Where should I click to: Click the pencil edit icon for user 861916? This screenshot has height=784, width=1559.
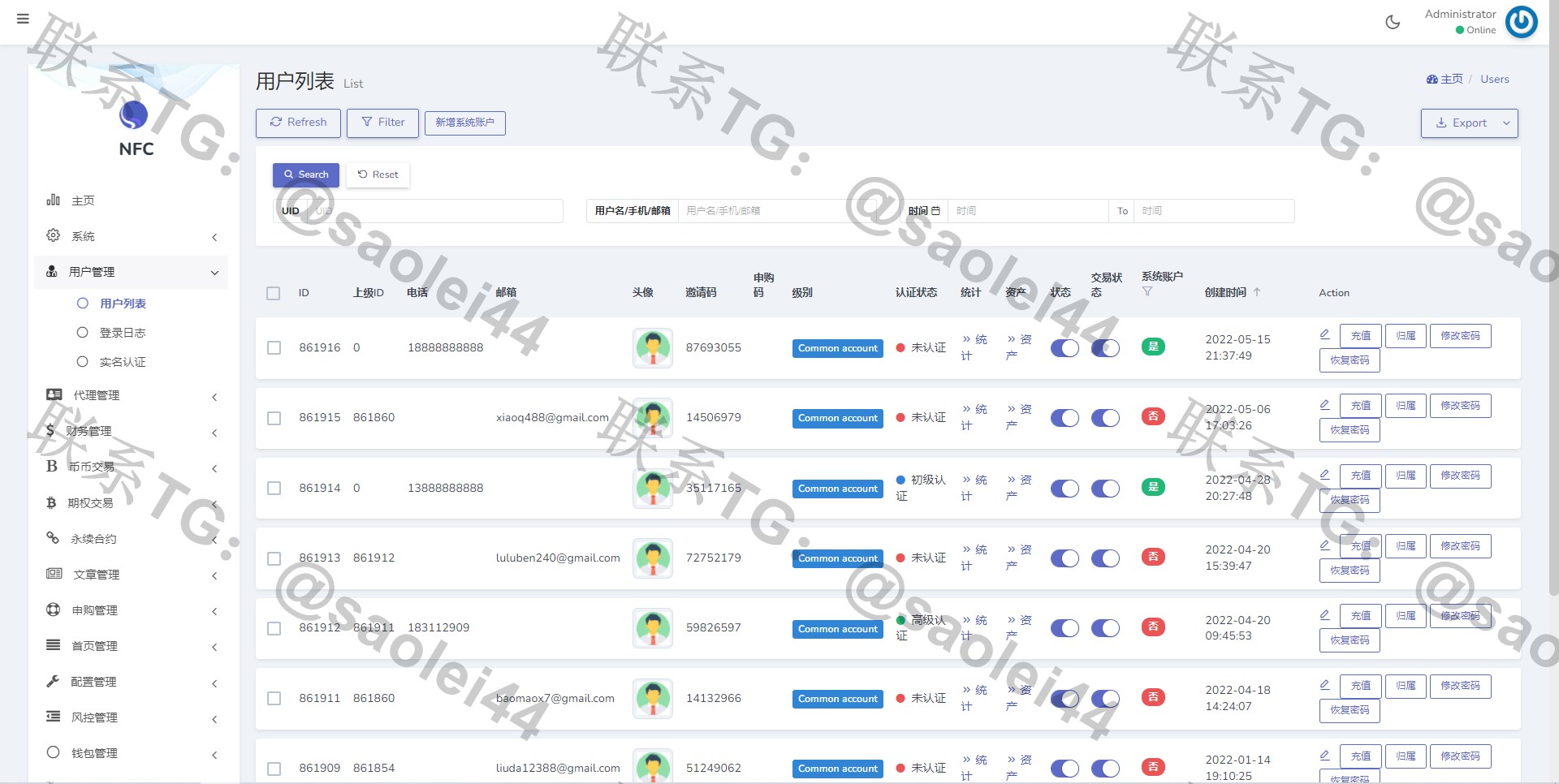click(x=1324, y=334)
